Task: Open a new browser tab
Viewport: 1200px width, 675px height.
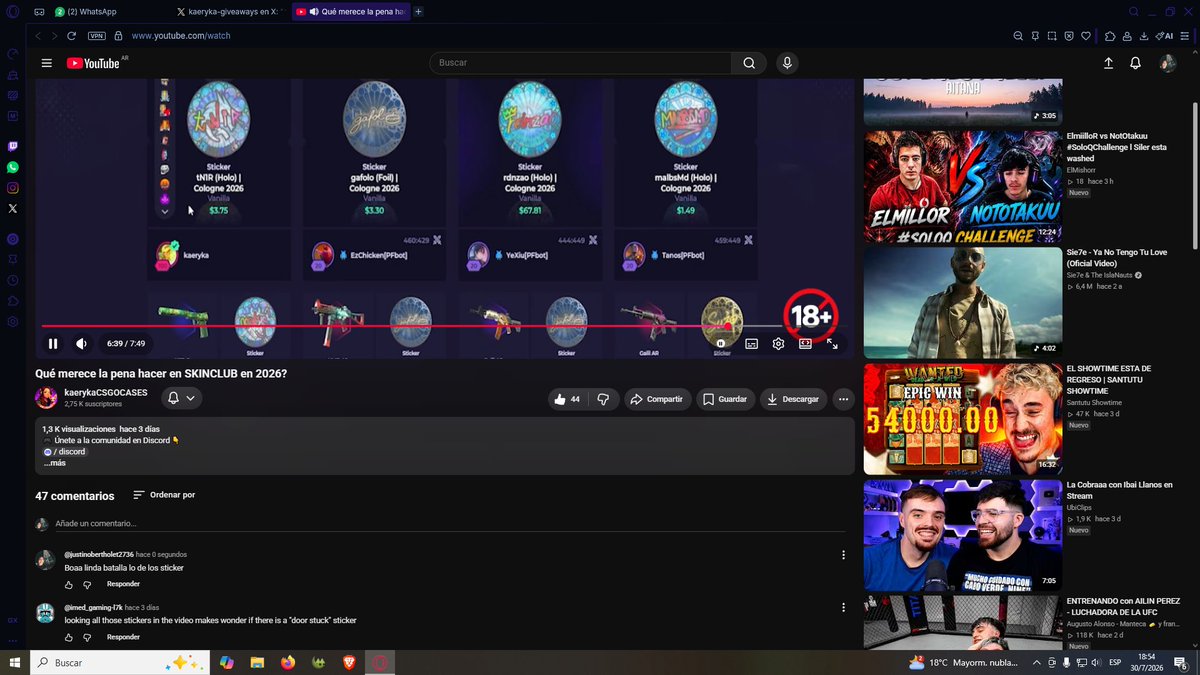Action: (418, 11)
